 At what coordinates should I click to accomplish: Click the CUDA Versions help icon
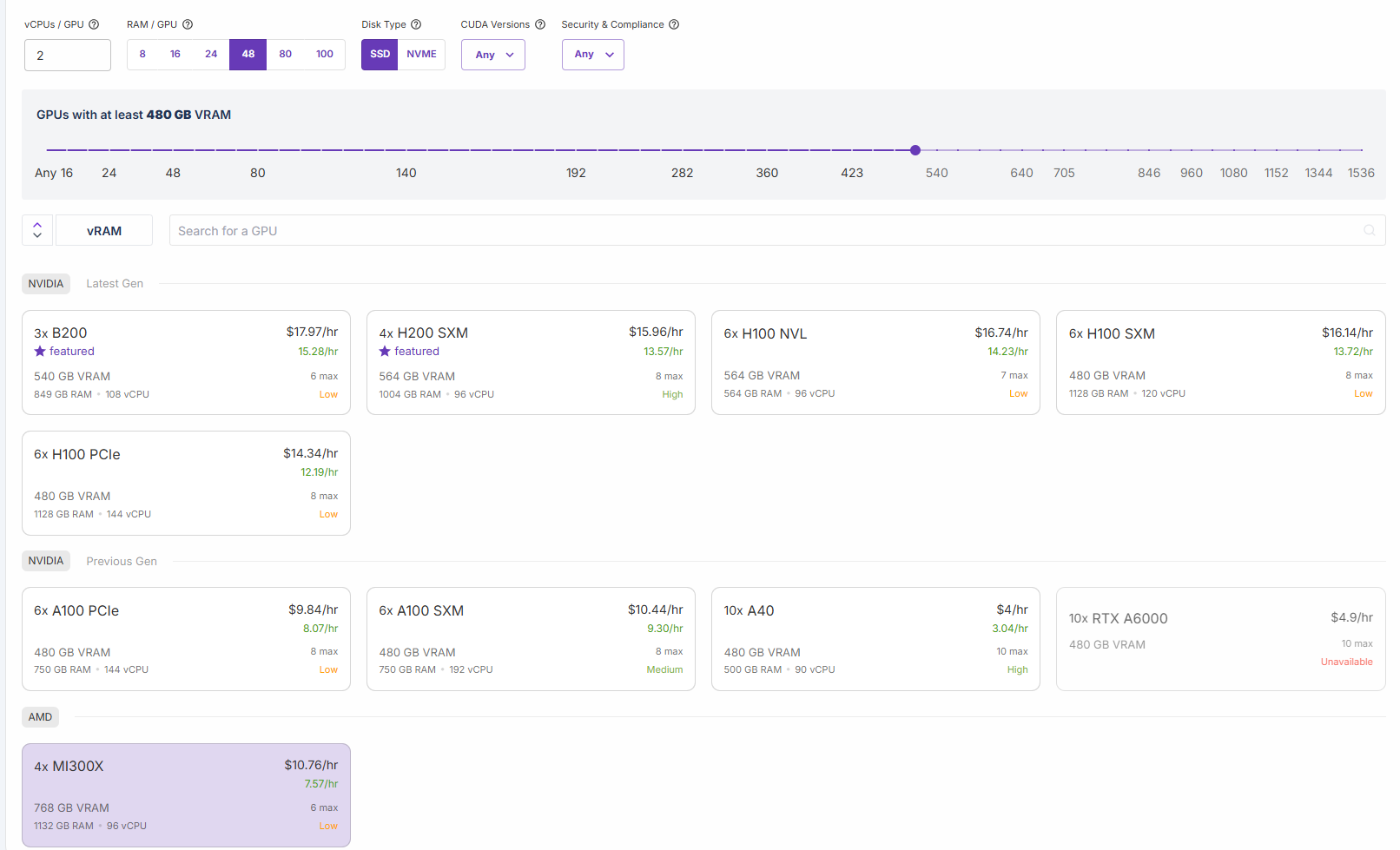540,24
